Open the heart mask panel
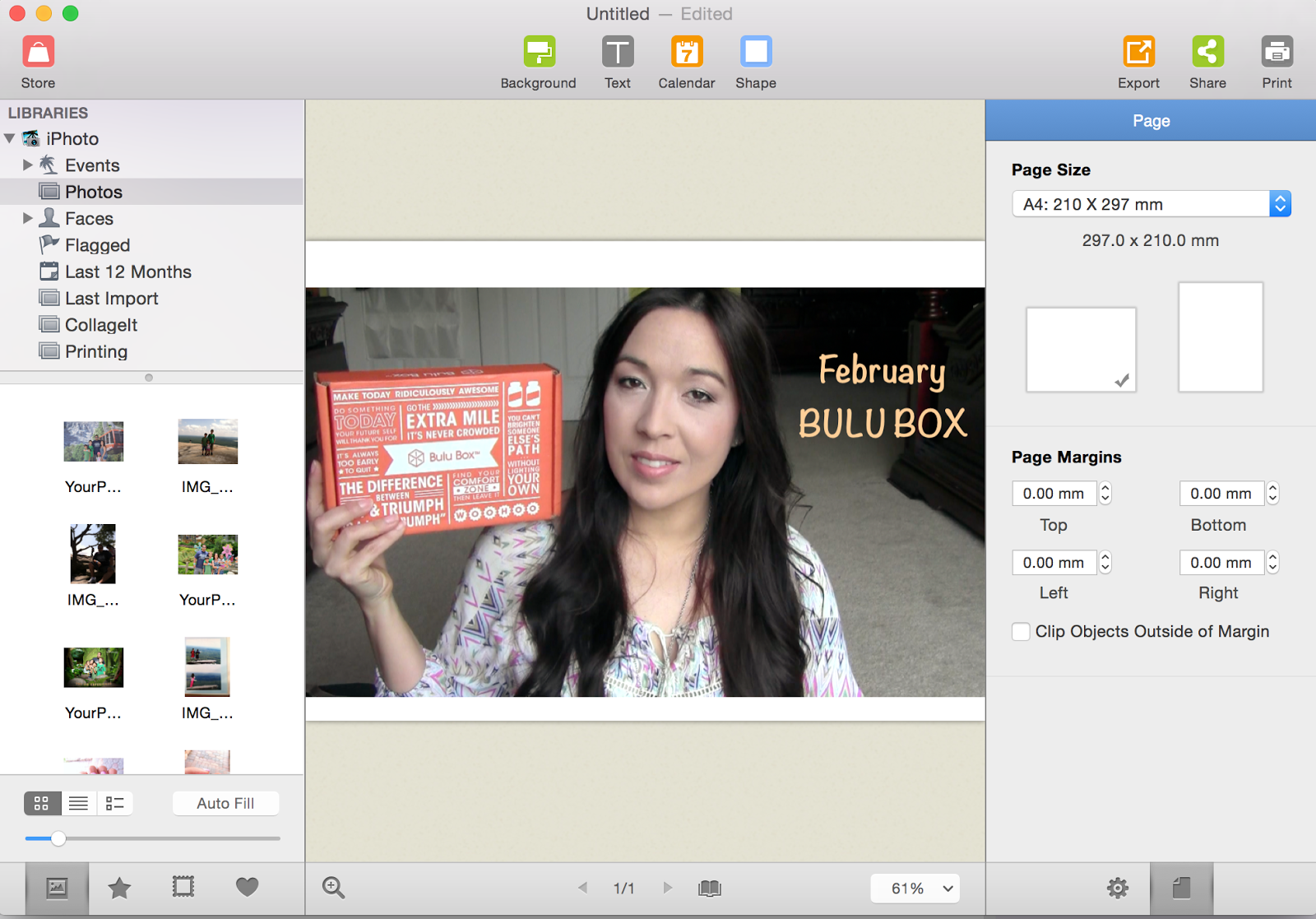1316x919 pixels. point(247,887)
